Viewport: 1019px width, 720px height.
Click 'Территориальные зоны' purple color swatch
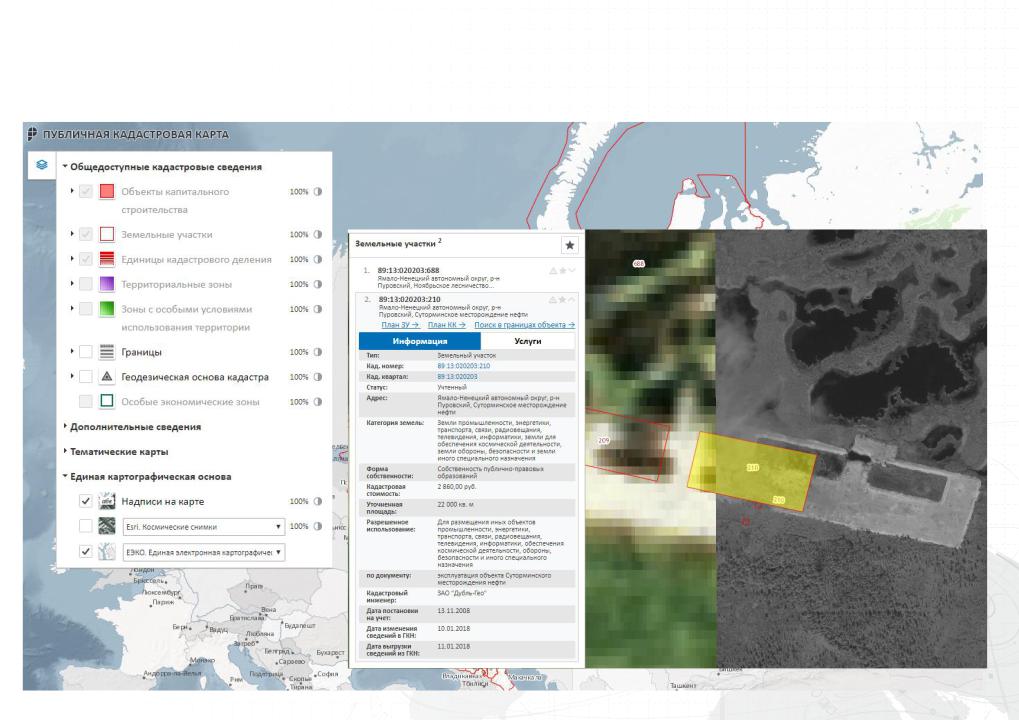point(107,283)
